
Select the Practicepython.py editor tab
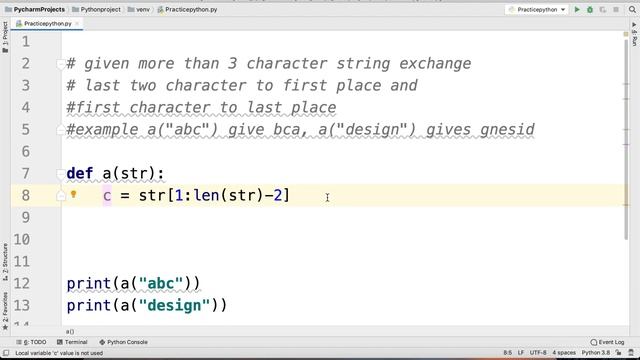(x=47, y=24)
